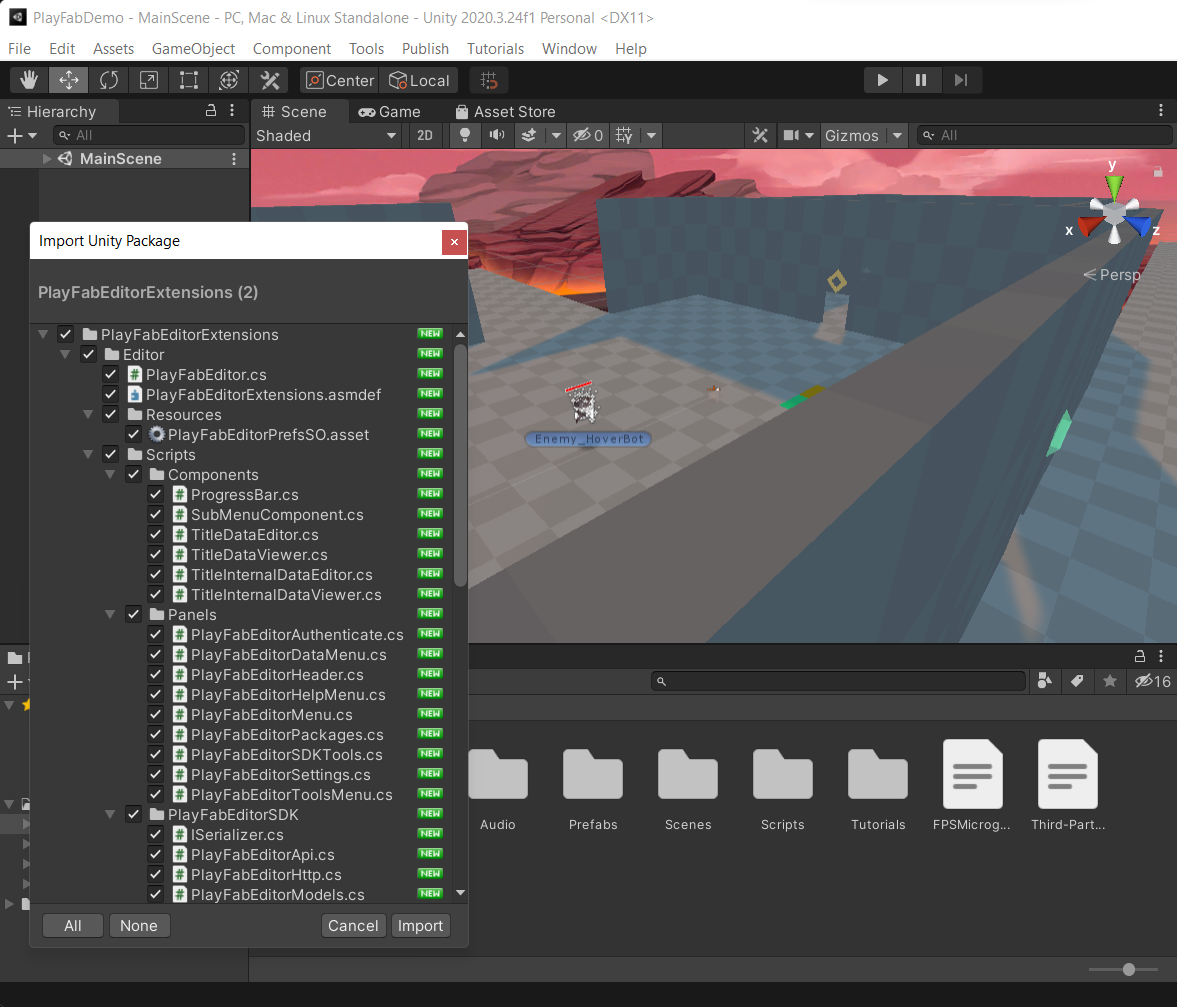Uncheck PlayFabEditorHeader.cs checkbox
The image size is (1177, 1007).
(155, 675)
